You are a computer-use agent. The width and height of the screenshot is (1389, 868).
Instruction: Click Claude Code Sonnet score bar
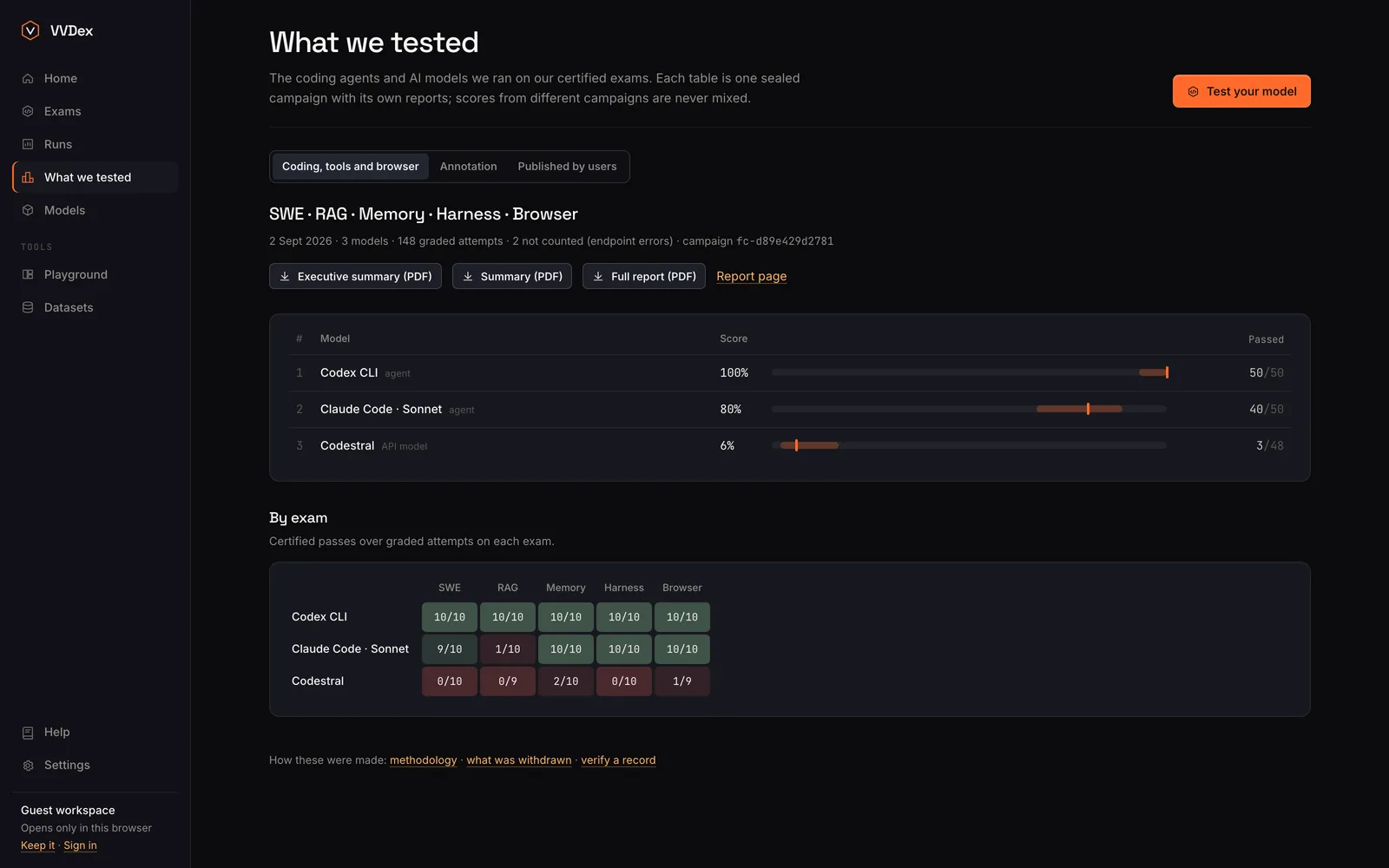969,409
